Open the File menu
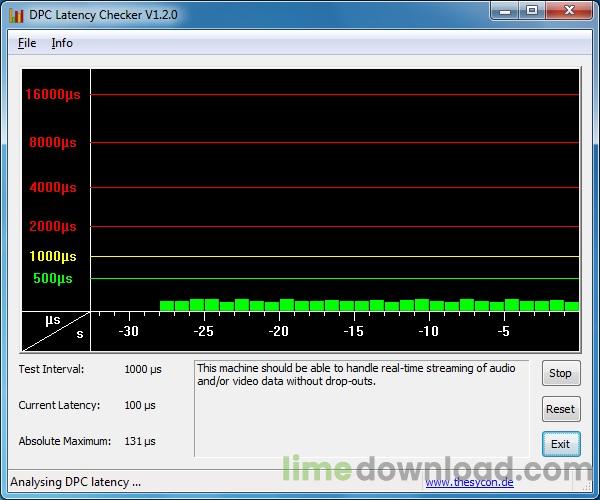 (x=27, y=43)
